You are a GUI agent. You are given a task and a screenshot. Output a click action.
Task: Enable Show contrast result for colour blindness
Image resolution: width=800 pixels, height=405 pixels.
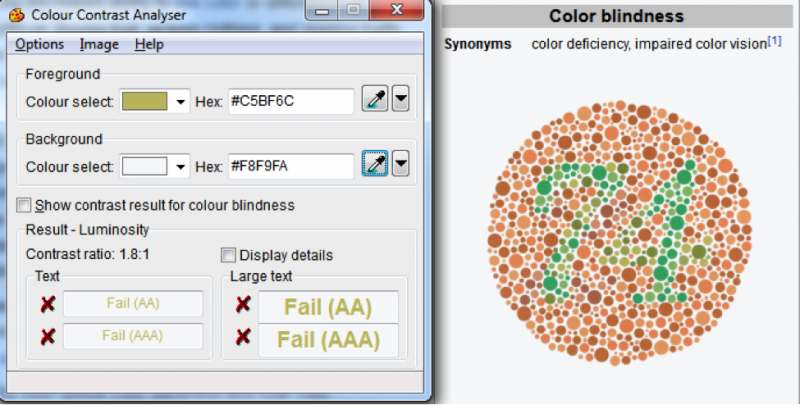[24, 205]
